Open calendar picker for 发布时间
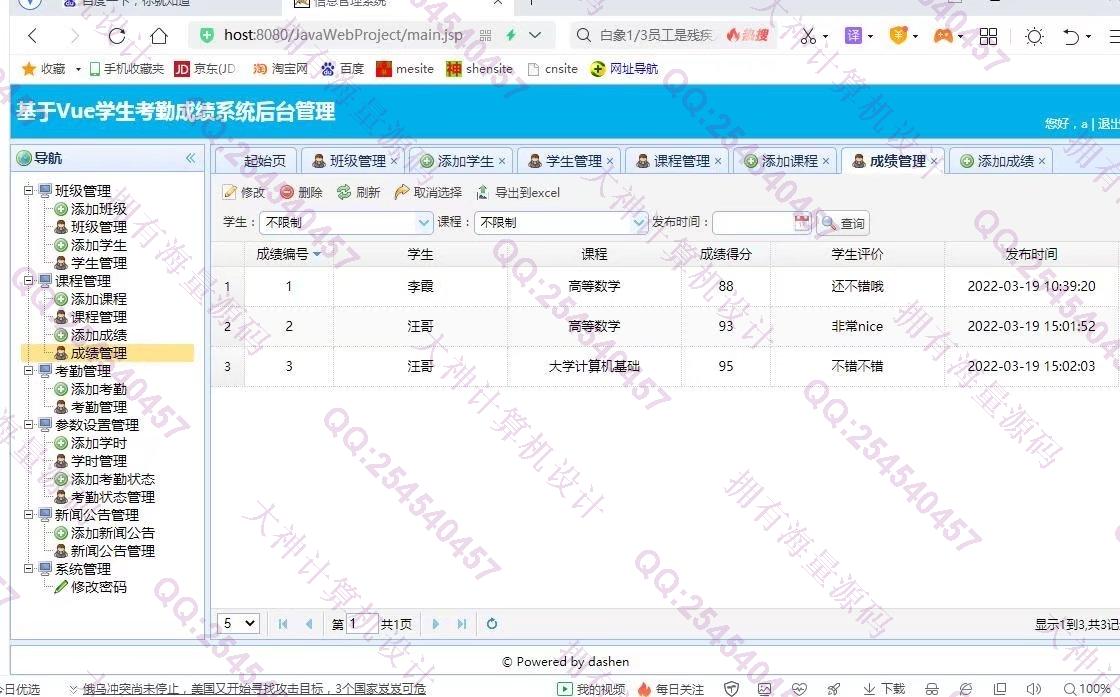The image size is (1120, 697). tap(802, 222)
